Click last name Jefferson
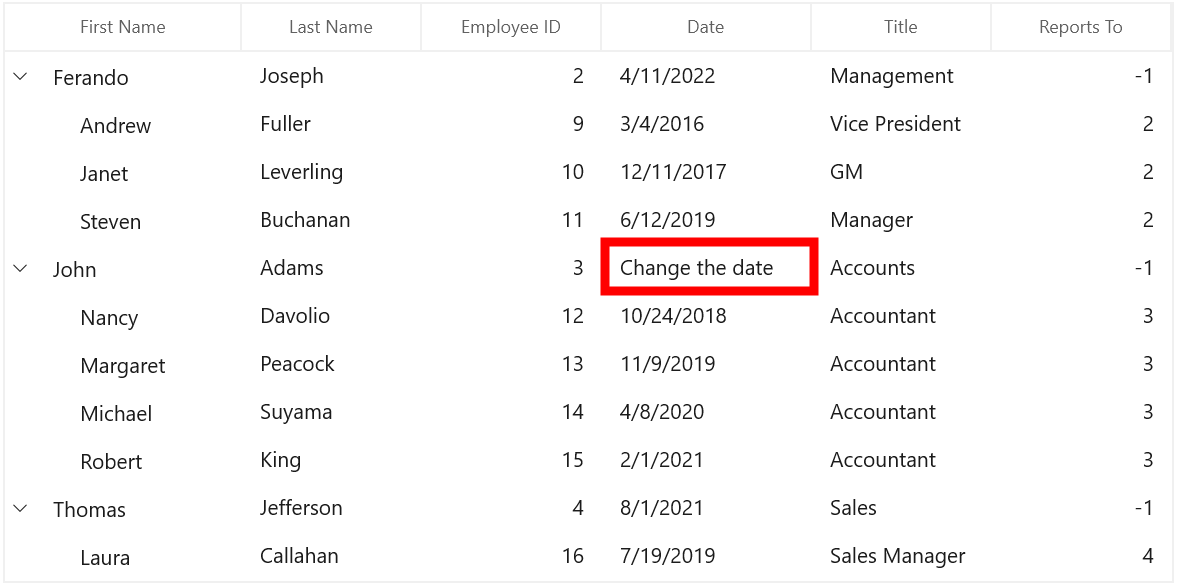Image resolution: width=1177 pixels, height=586 pixels. tap(301, 508)
